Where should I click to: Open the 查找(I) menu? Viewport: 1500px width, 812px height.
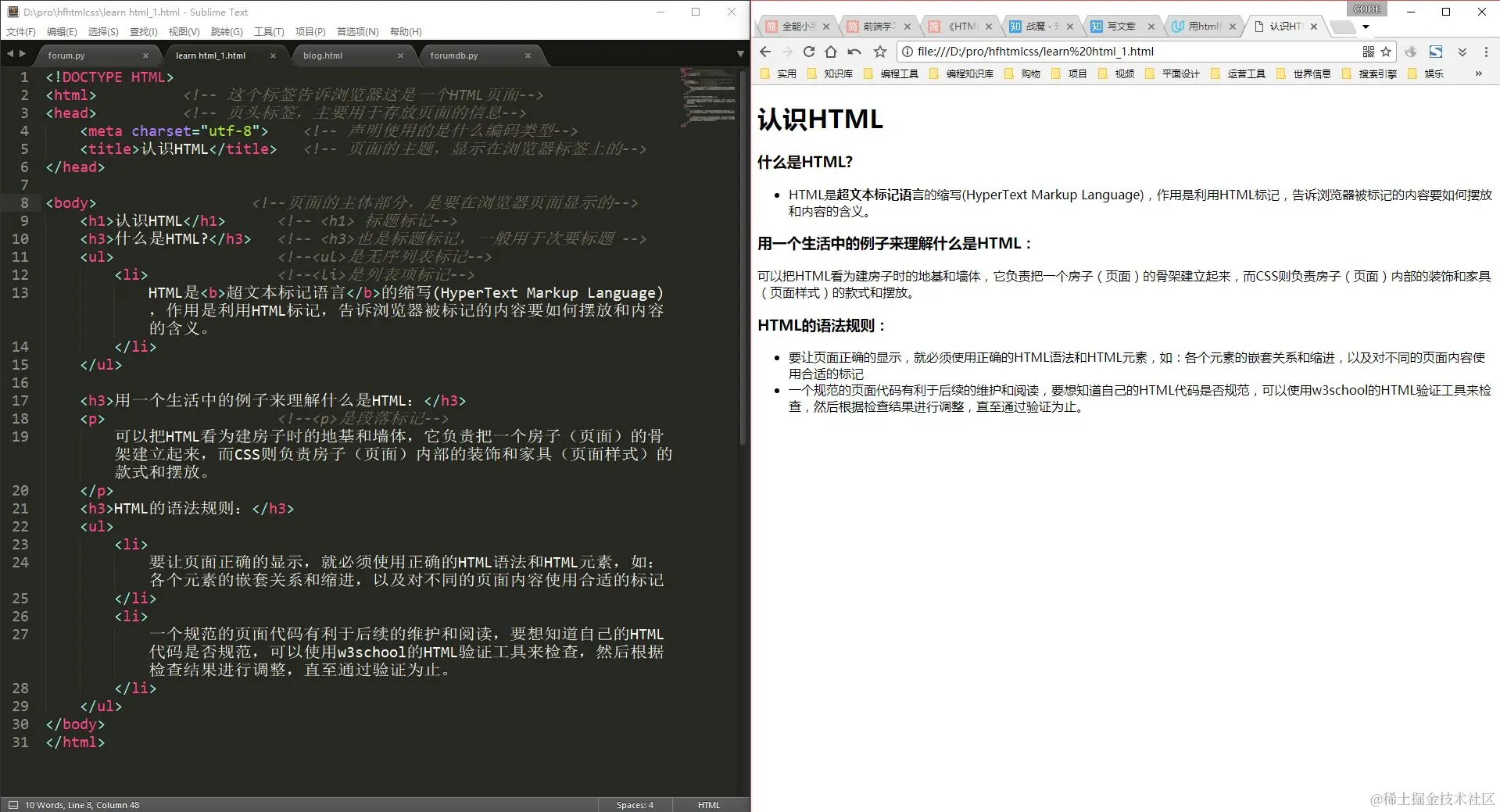(x=144, y=32)
